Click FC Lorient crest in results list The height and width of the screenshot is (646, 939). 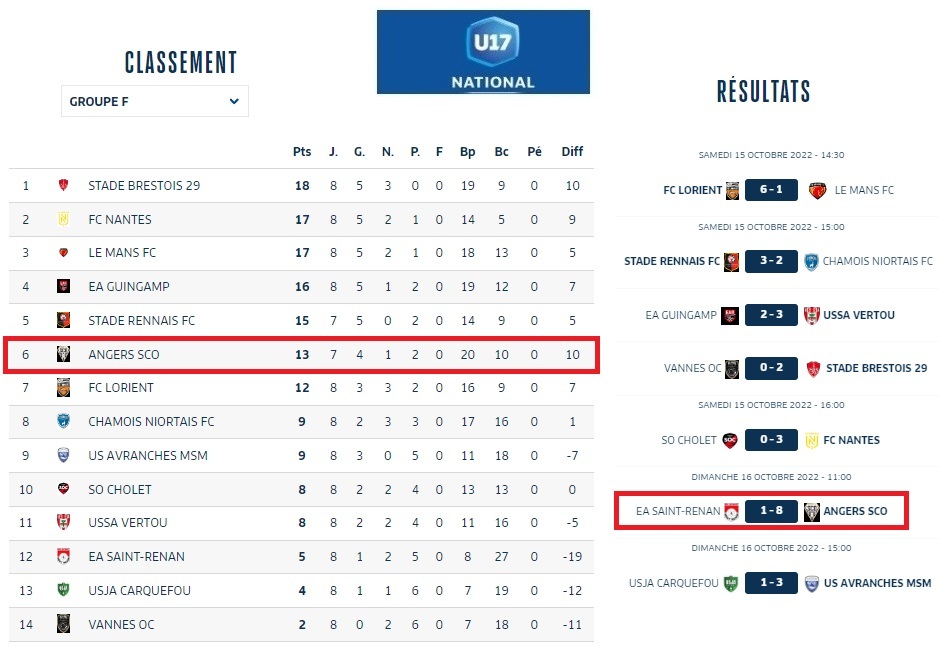[733, 190]
